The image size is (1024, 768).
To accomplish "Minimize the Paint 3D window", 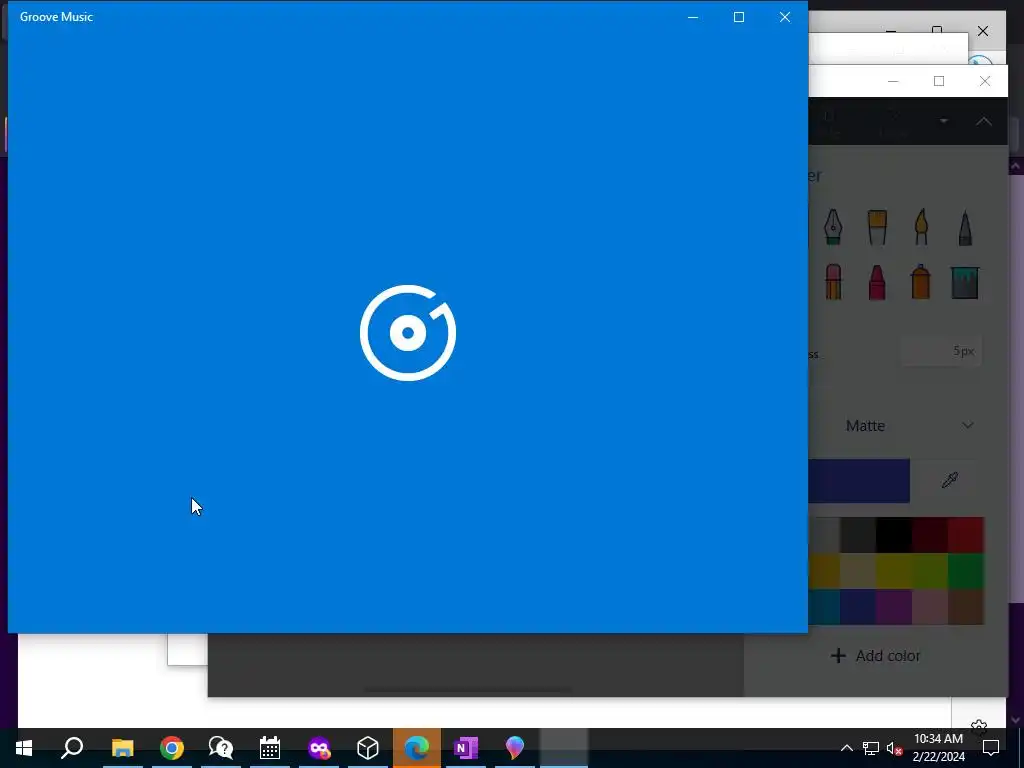I will coord(893,81).
